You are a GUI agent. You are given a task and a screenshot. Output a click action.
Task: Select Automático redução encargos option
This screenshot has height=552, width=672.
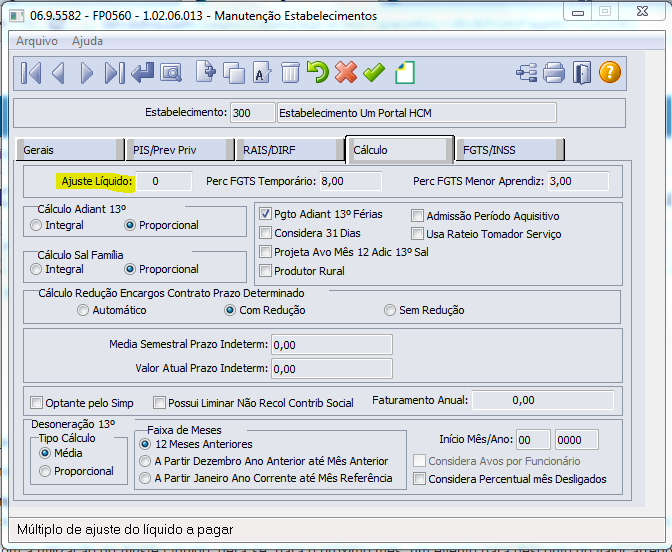(83, 310)
